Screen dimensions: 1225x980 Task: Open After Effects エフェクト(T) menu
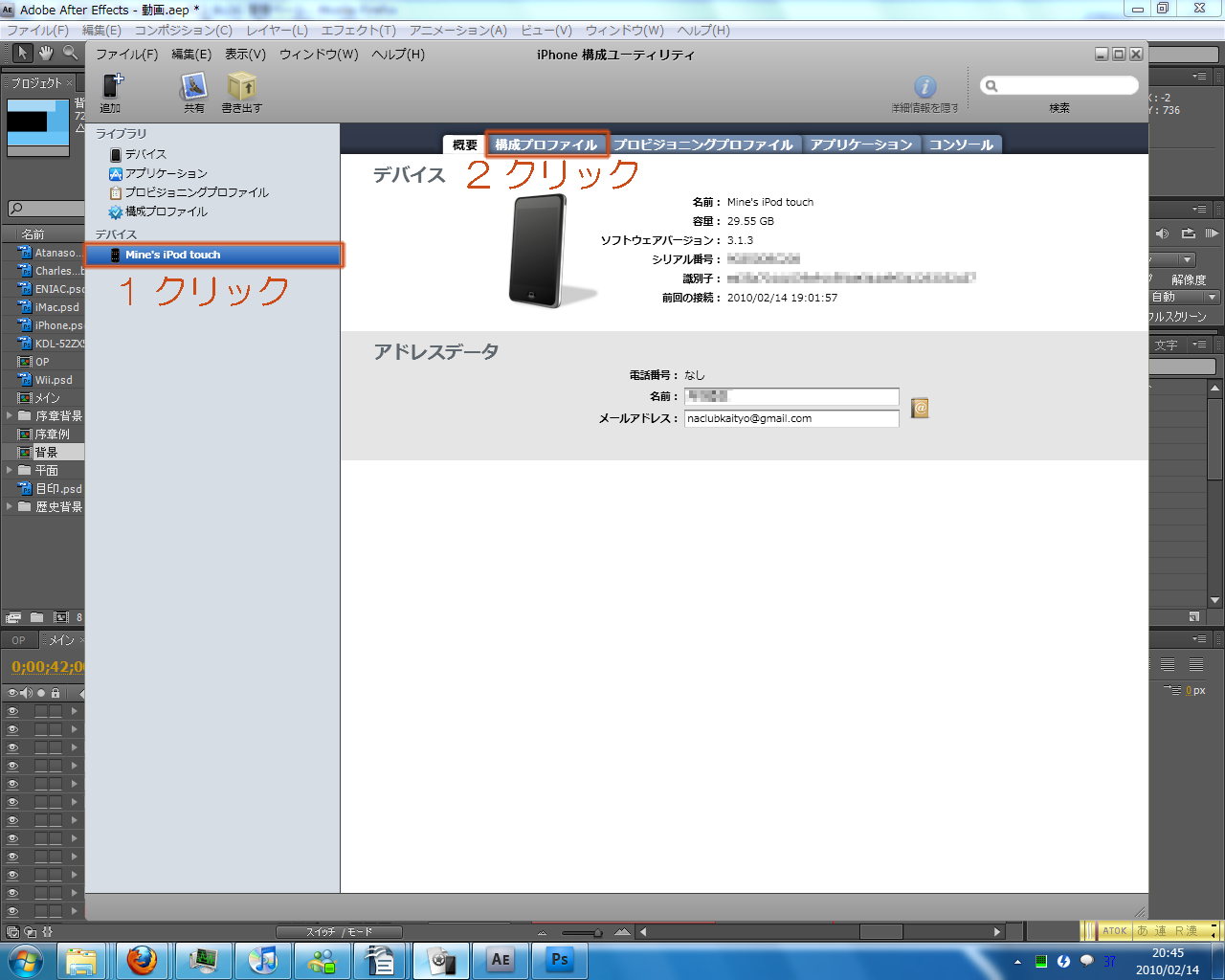click(x=358, y=31)
